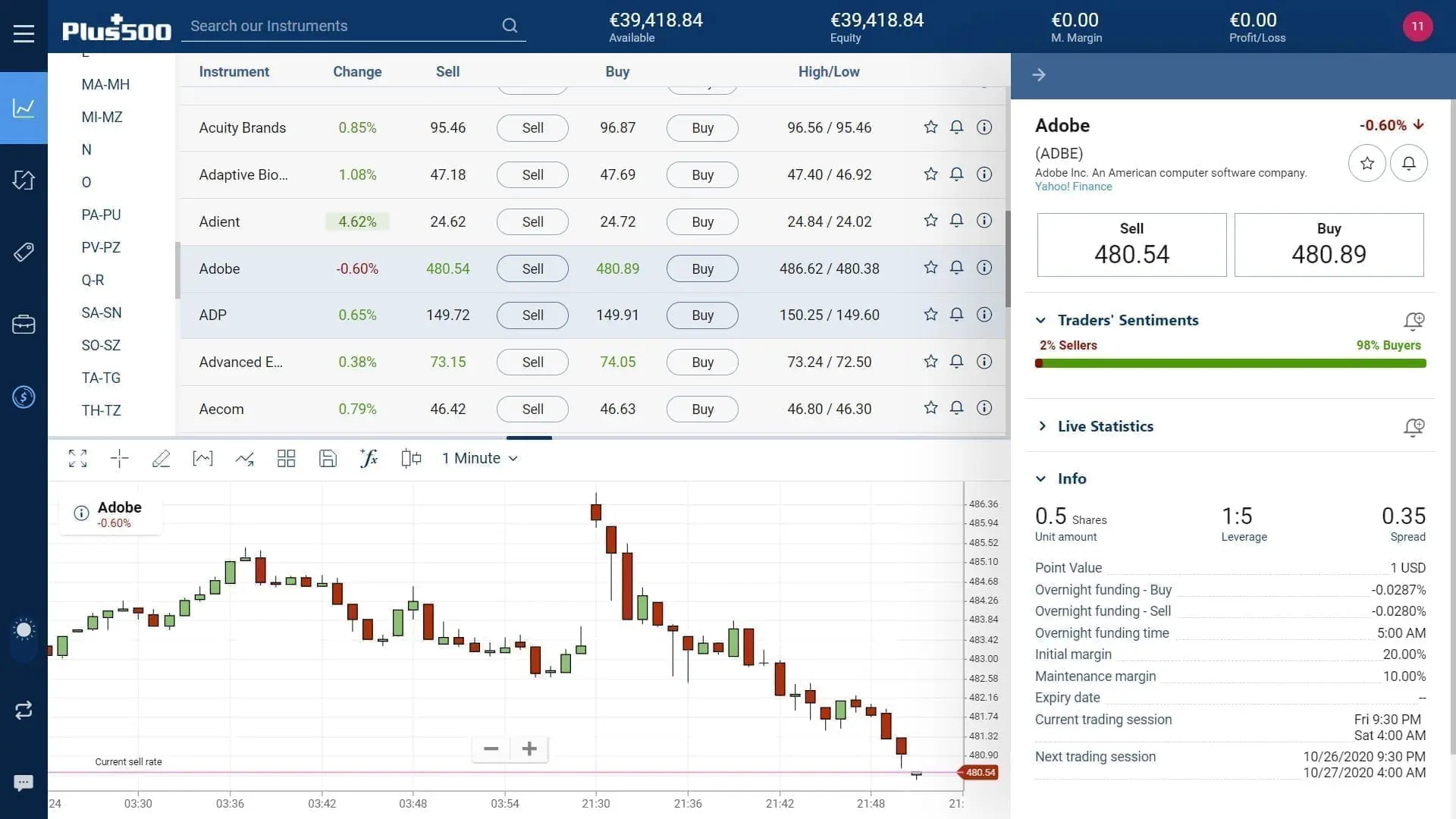1456x819 pixels.
Task: Click the panel resize handle above chart
Action: click(x=529, y=438)
